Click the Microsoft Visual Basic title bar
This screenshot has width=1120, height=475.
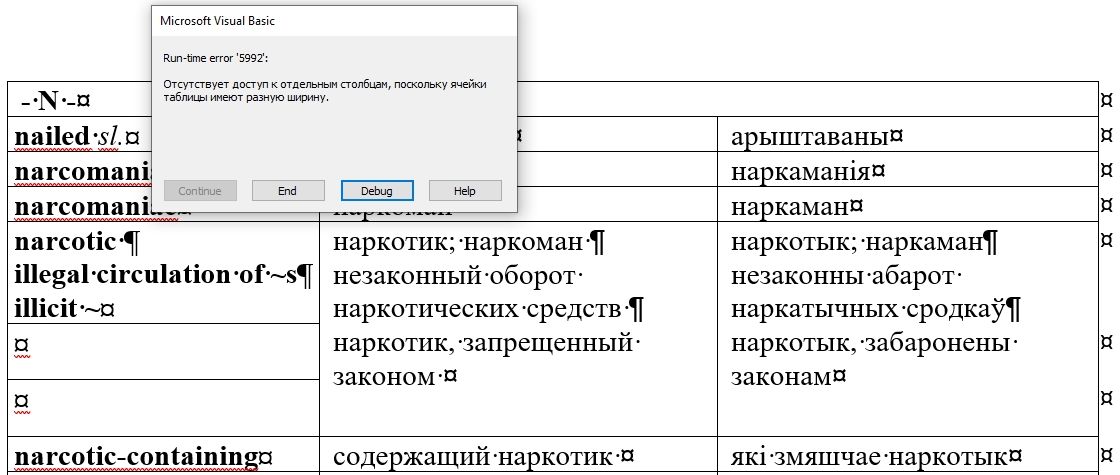click(x=334, y=21)
